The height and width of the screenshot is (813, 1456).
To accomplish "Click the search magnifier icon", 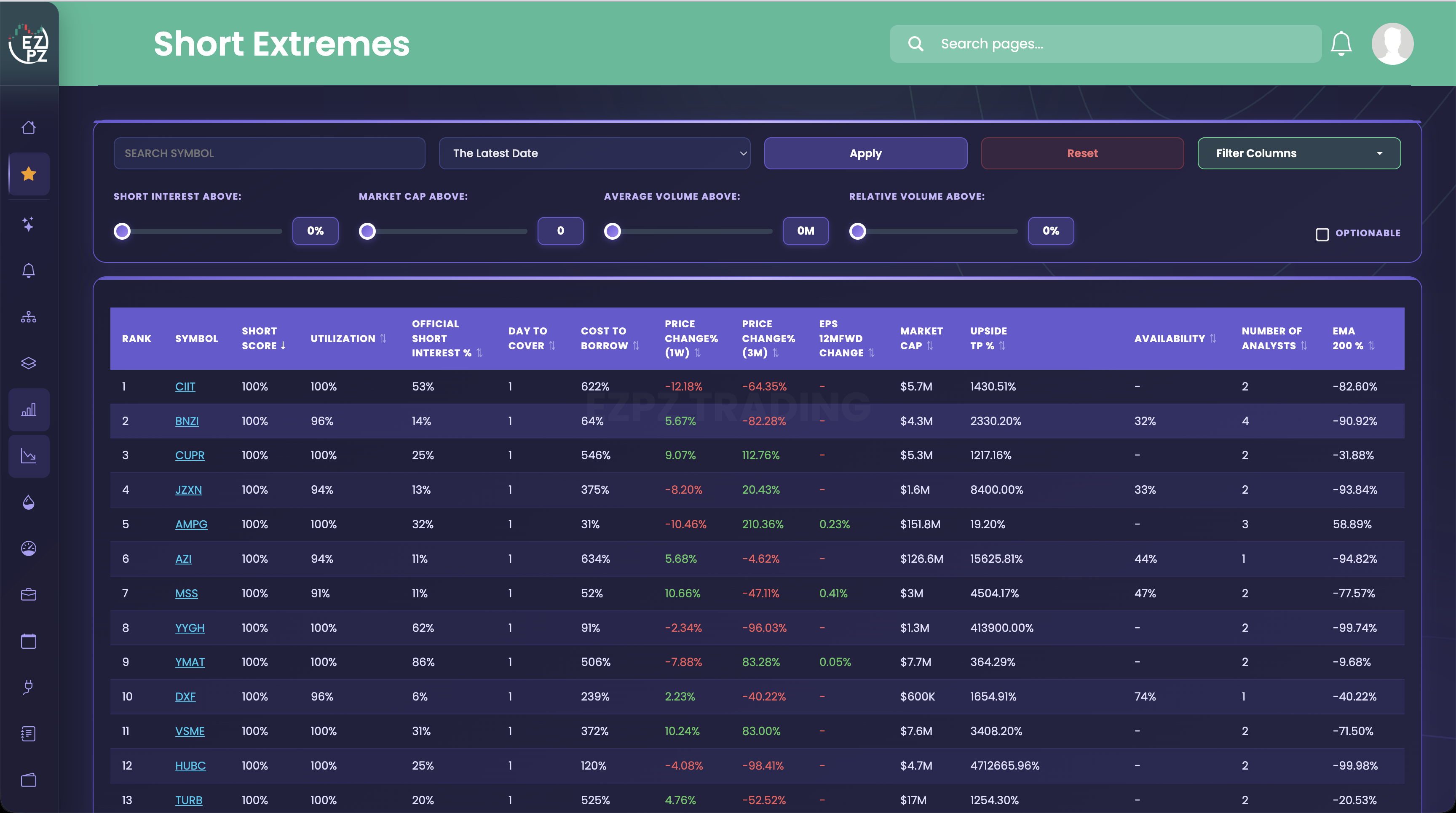I will [x=915, y=43].
